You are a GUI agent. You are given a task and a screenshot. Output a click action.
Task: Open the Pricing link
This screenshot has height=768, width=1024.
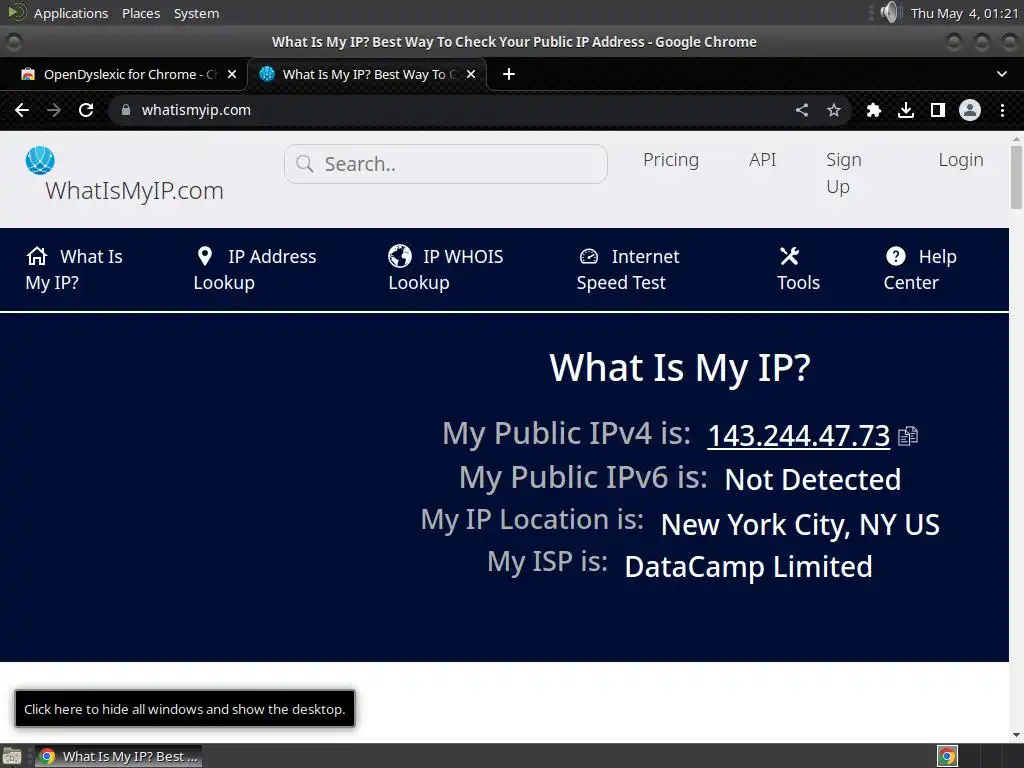(x=671, y=160)
